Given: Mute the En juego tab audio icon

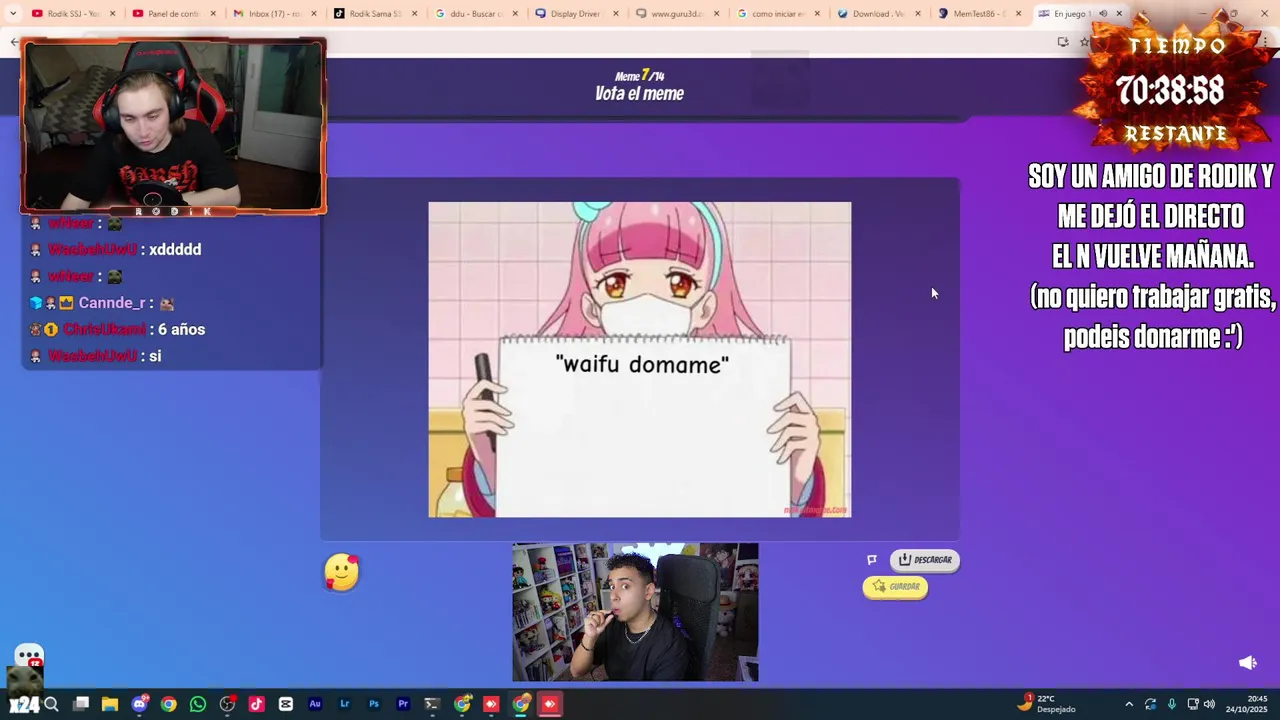Looking at the screenshot, I should tap(1103, 14).
